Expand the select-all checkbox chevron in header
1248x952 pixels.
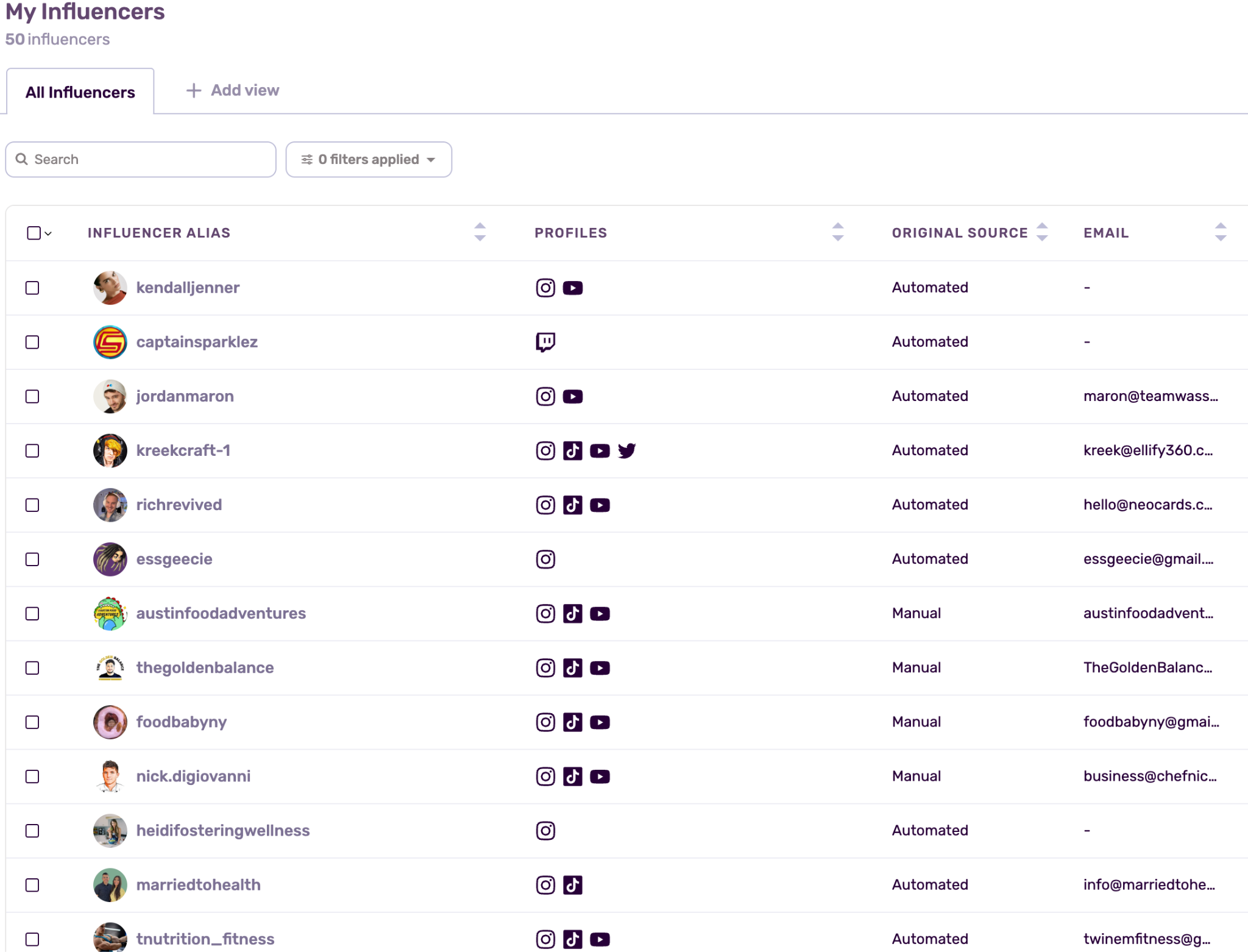click(49, 233)
